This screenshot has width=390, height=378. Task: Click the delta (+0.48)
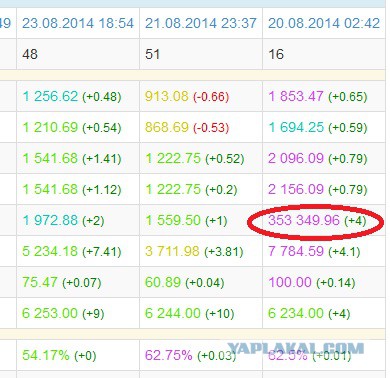[x=102, y=97]
